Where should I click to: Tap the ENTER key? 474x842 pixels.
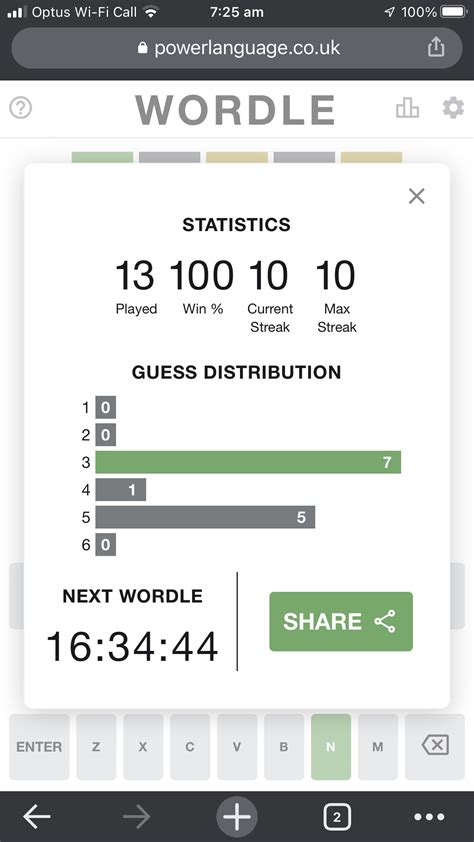39,746
